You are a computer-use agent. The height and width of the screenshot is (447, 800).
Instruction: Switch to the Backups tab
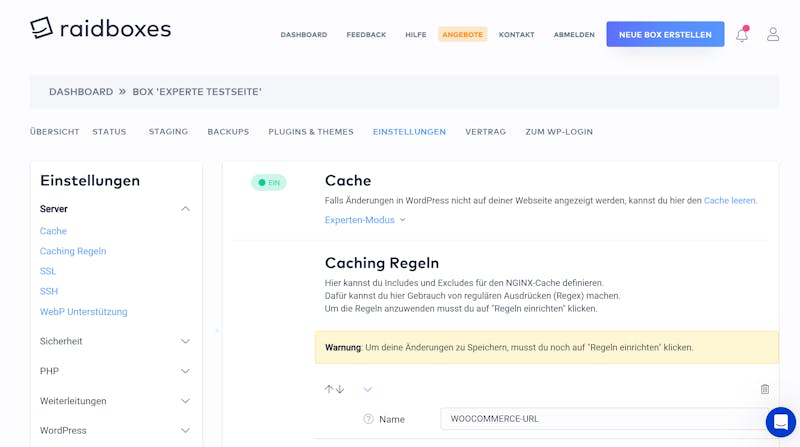coord(228,132)
